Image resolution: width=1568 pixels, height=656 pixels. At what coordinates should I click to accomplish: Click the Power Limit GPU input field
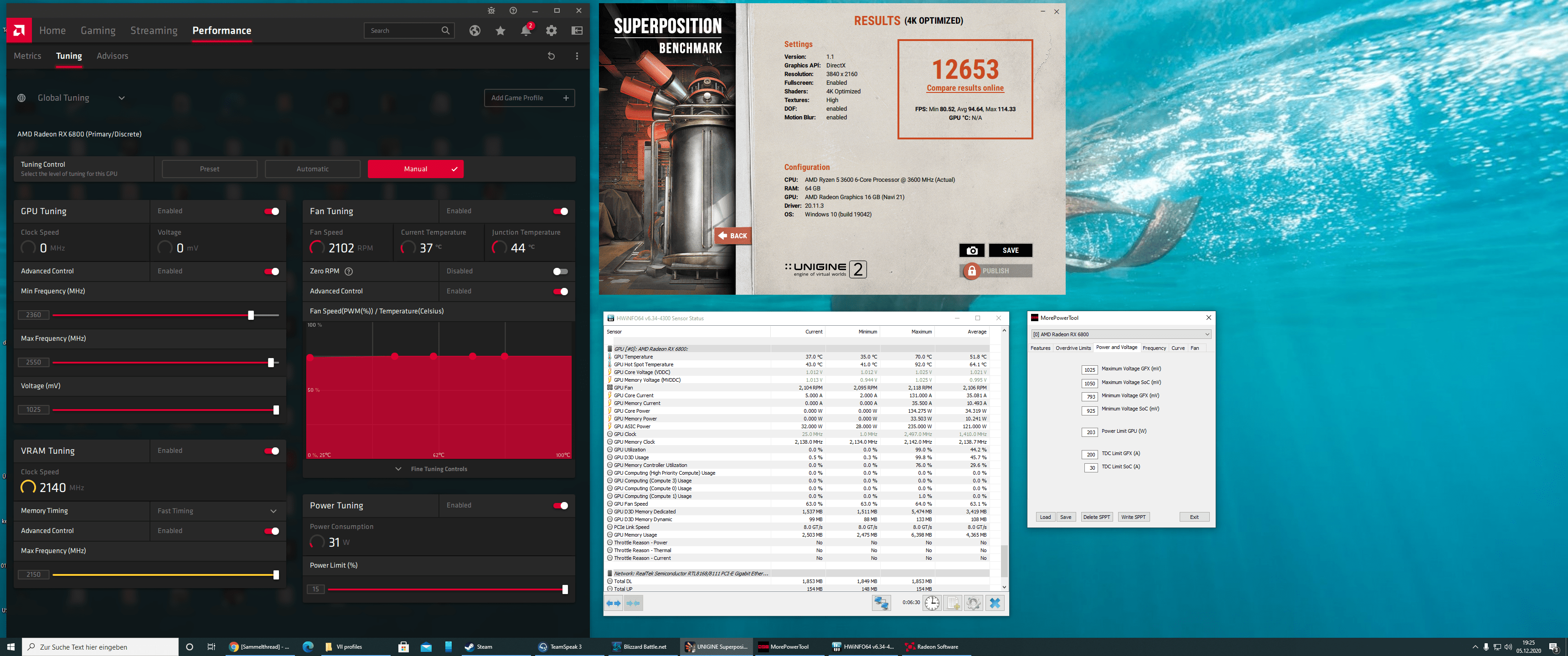click(x=1089, y=432)
